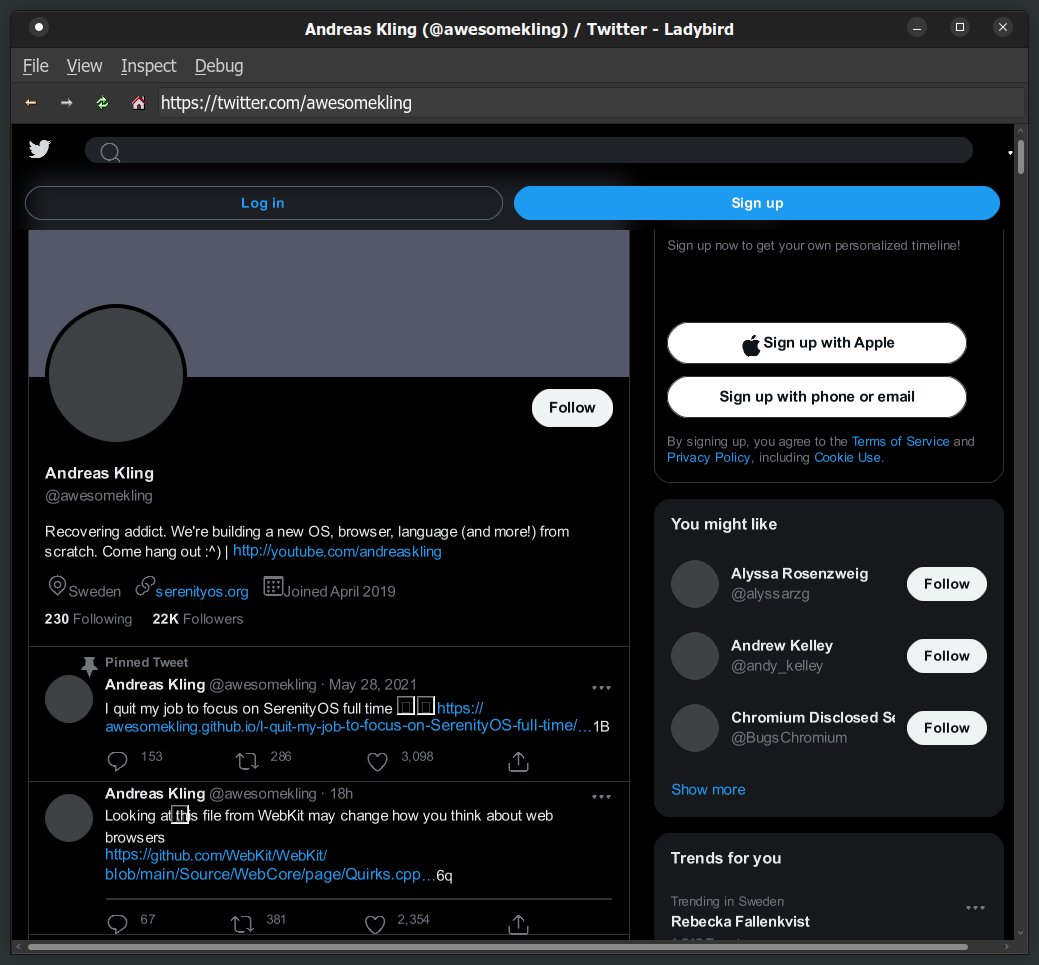The height and width of the screenshot is (965, 1039).
Task: Reload the page with the green refresh icon
Action: click(x=102, y=103)
